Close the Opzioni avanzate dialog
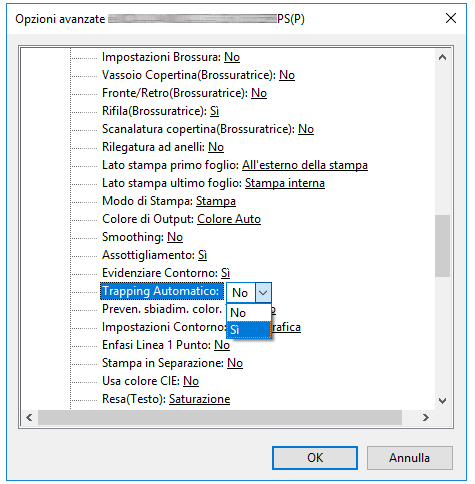 click(x=451, y=18)
